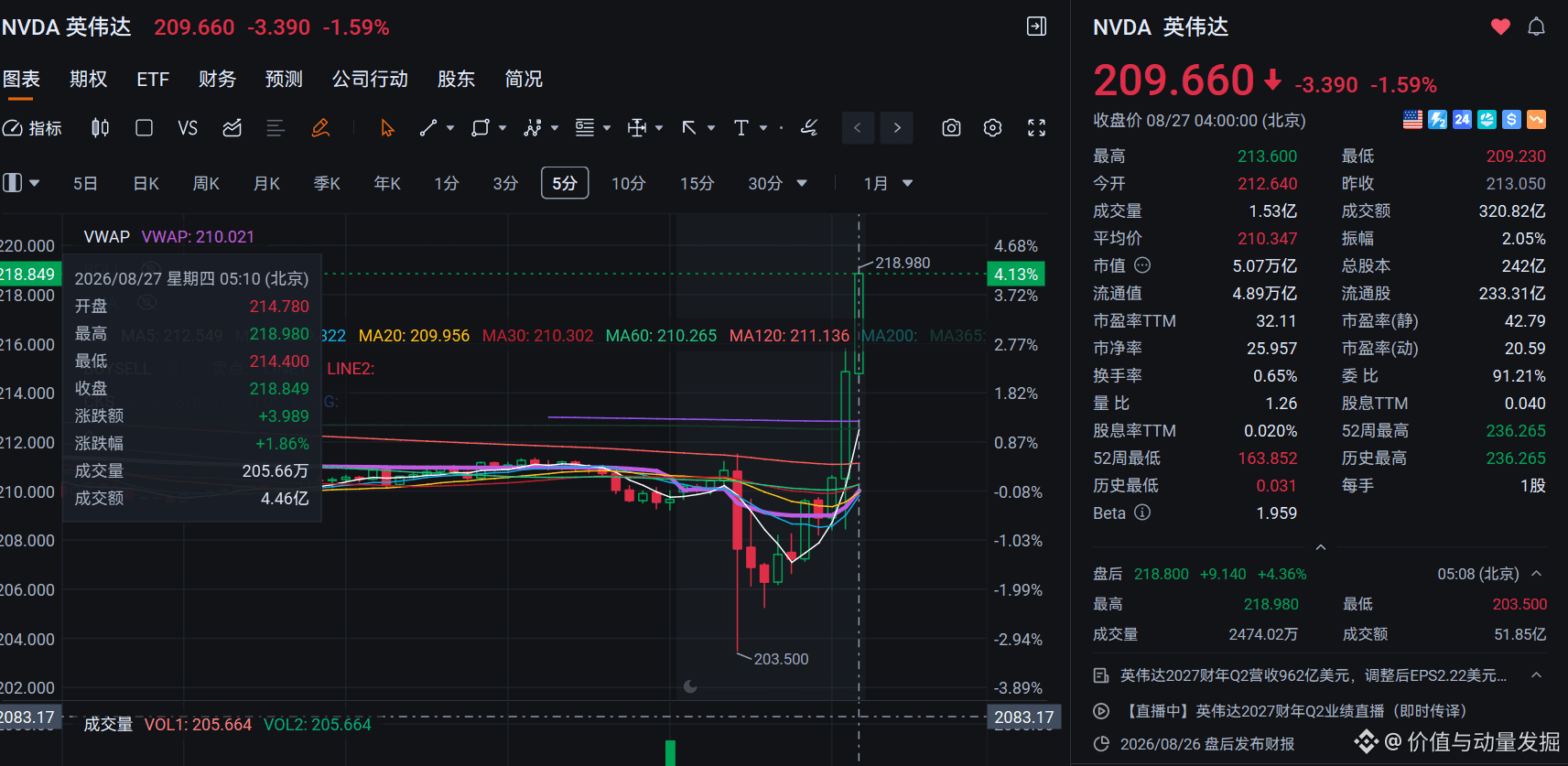Enter fullscreen chart mode
Viewport: 1568px width, 766px height.
coord(1036,128)
